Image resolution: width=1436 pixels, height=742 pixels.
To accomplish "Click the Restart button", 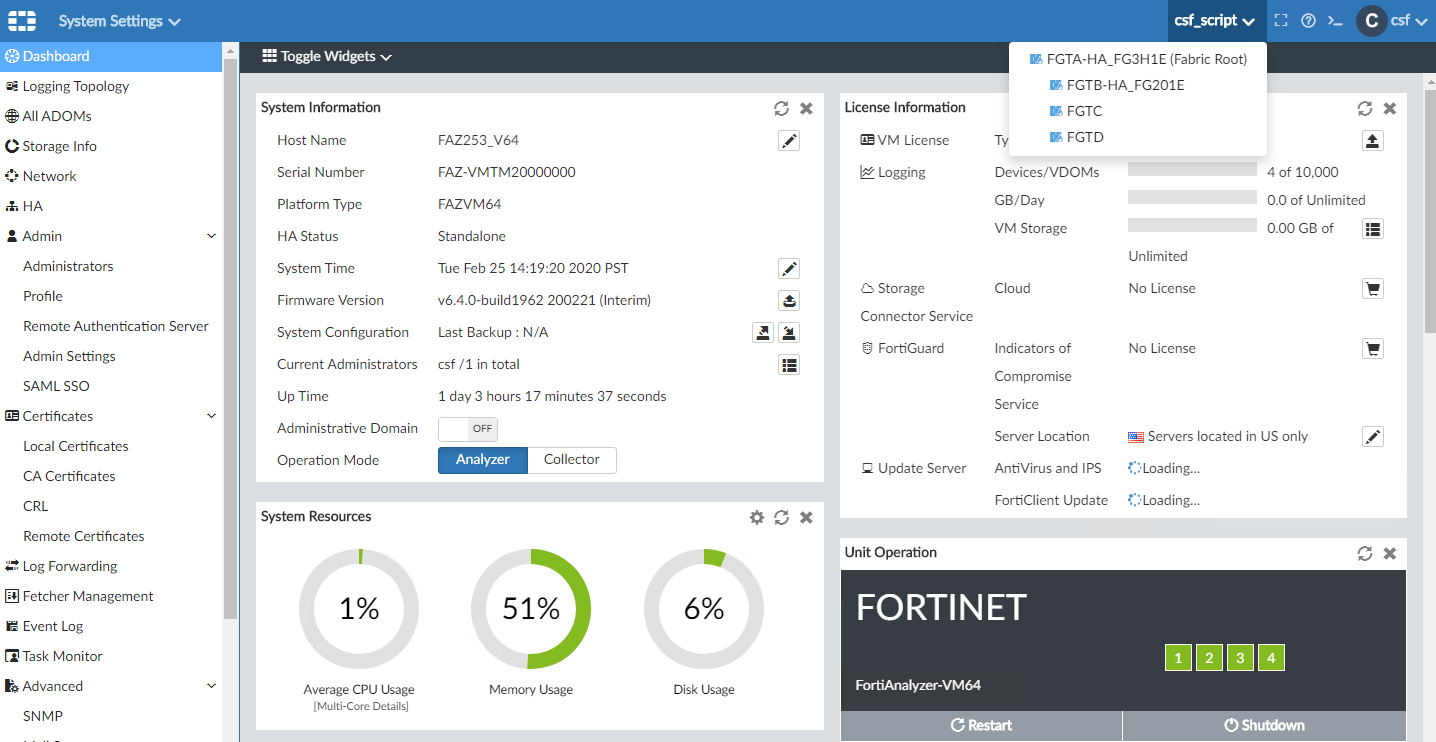I will [x=981, y=726].
